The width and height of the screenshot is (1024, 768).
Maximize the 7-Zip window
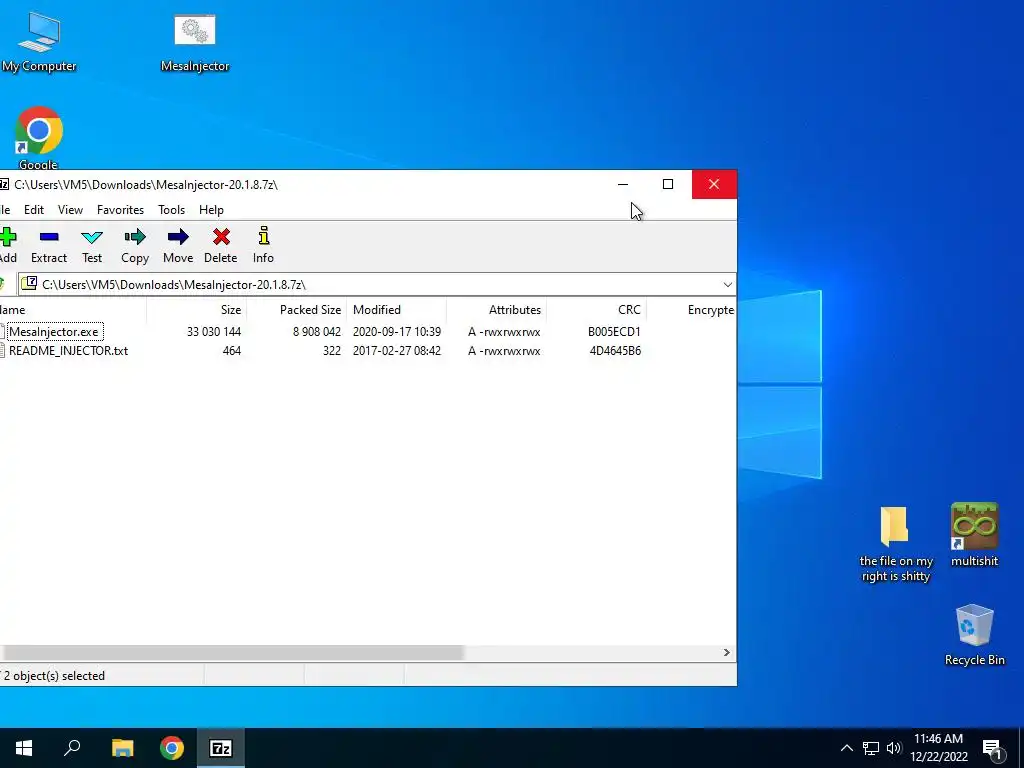(667, 184)
